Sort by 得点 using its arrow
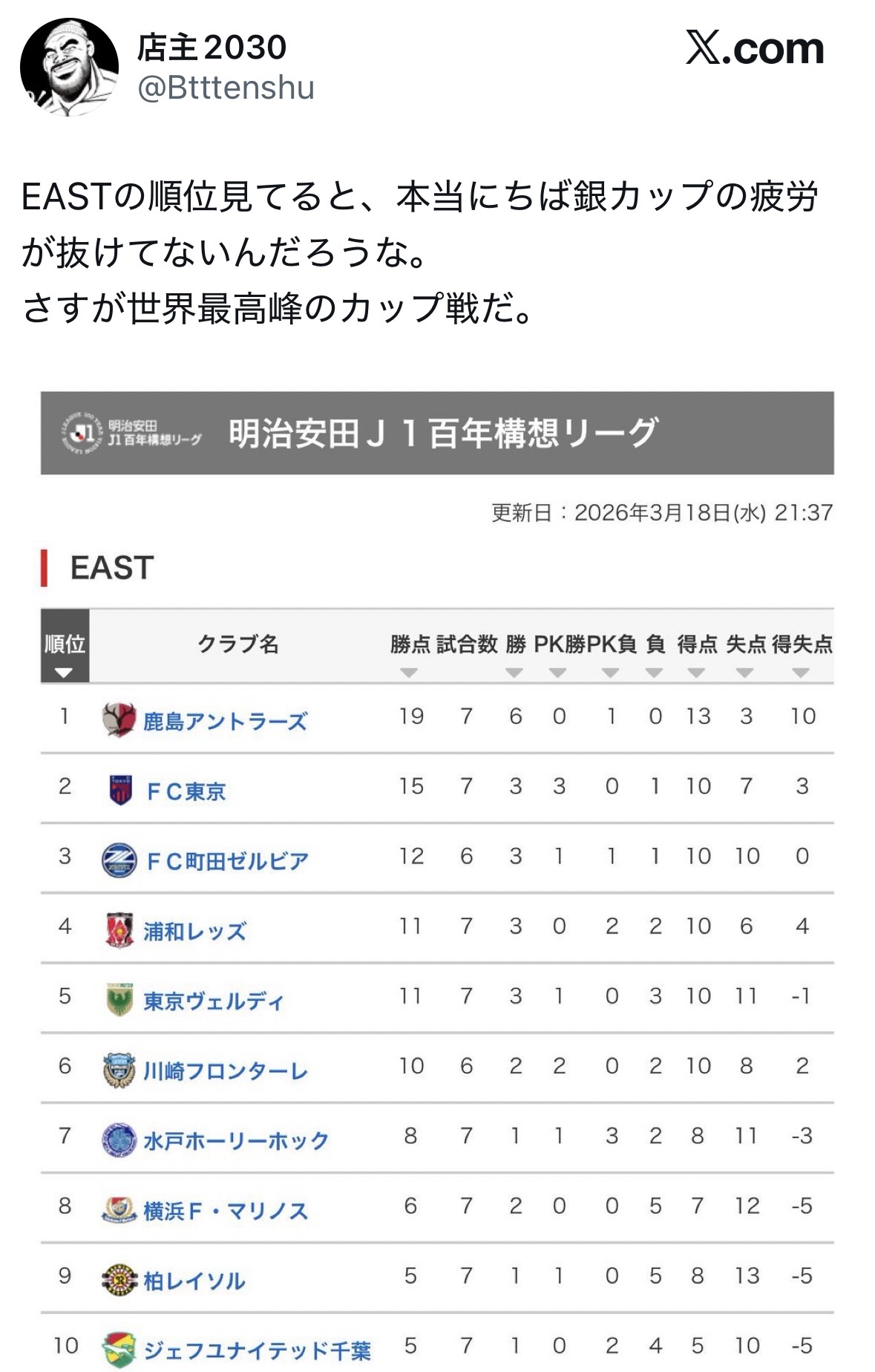Screen dimensions: 875x1372 click(x=696, y=673)
